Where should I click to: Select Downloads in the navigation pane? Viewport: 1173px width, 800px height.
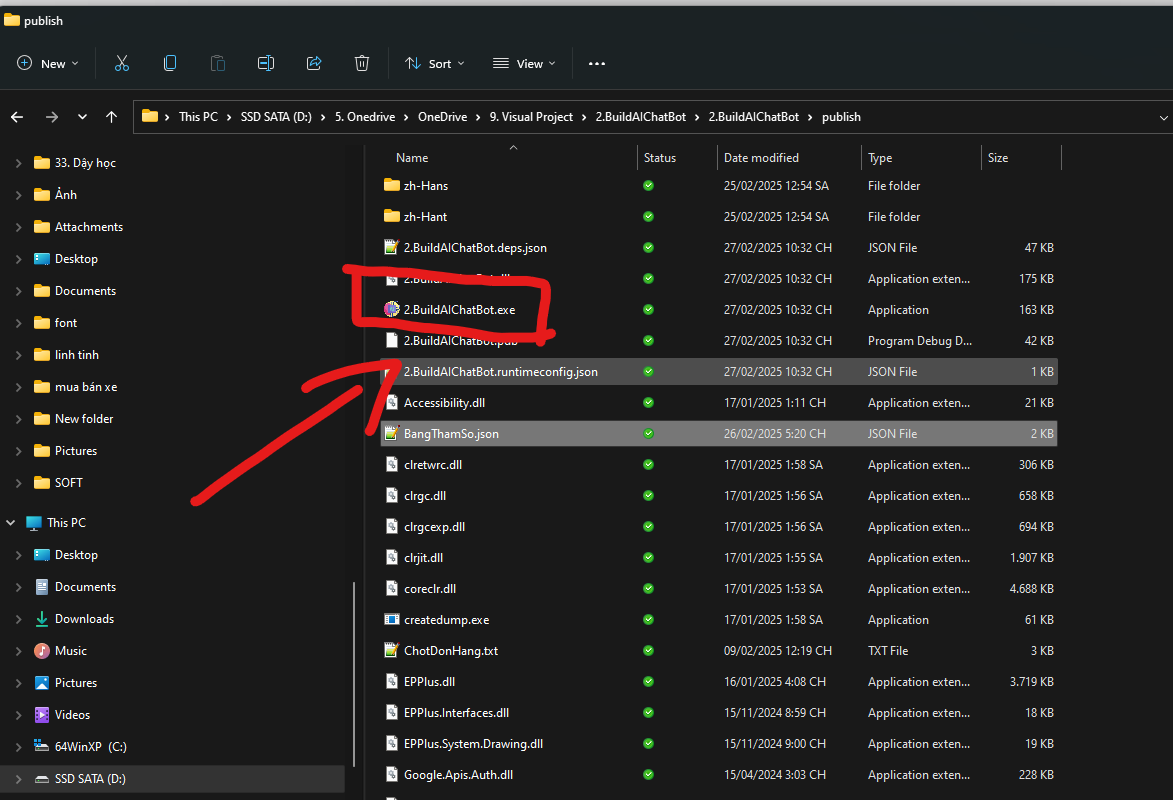pyautogui.click(x=84, y=619)
